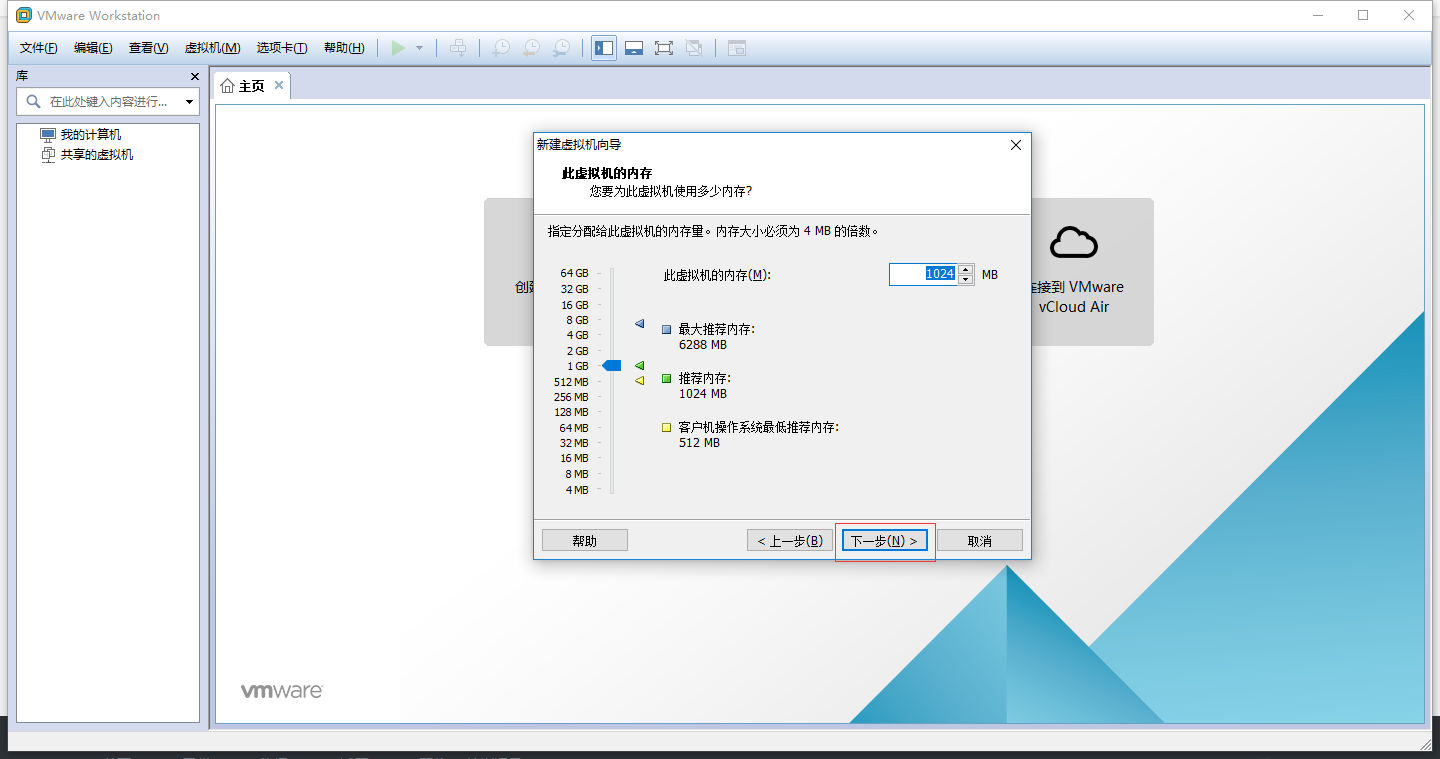Click the < 上一步(B) button
1440x759 pixels.
point(789,541)
